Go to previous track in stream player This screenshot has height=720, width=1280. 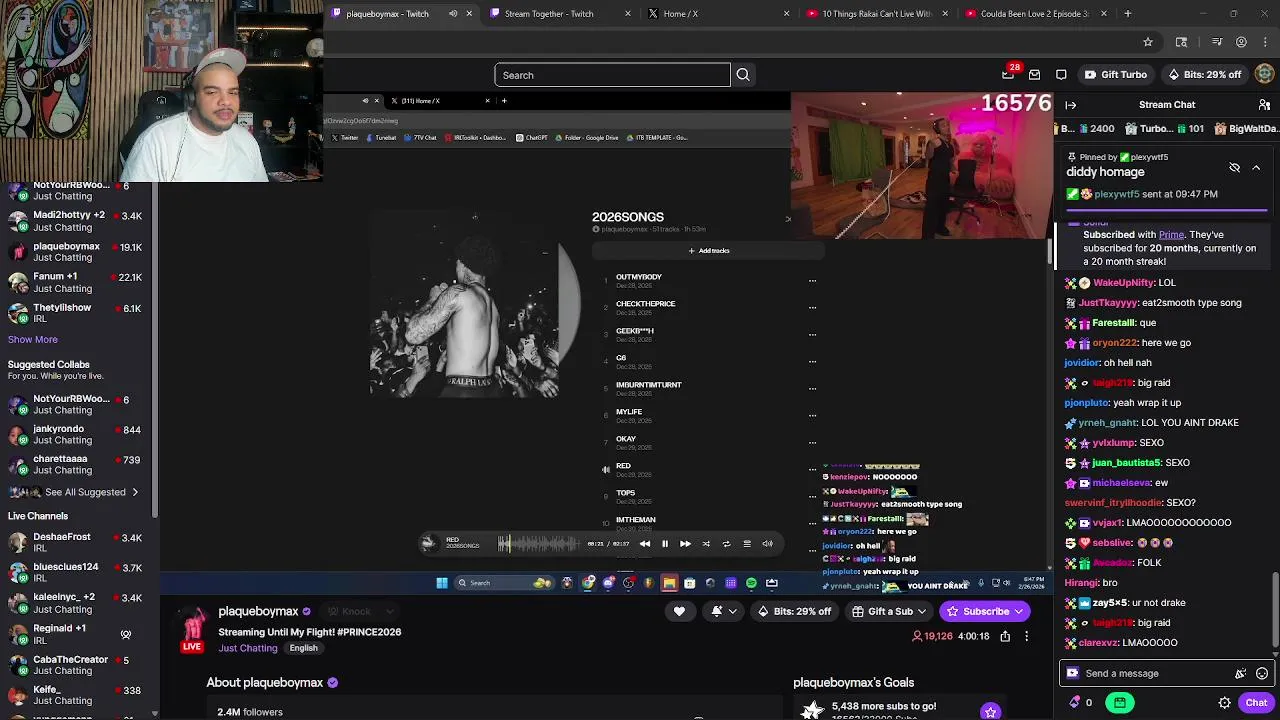pyautogui.click(x=644, y=544)
